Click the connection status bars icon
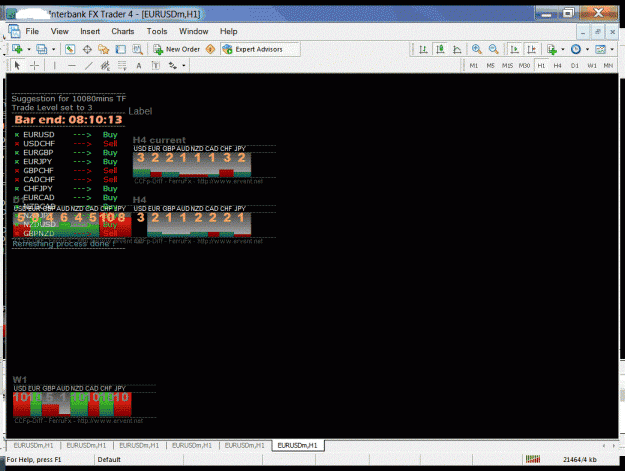This screenshot has width=625, height=471. pyautogui.click(x=533, y=459)
